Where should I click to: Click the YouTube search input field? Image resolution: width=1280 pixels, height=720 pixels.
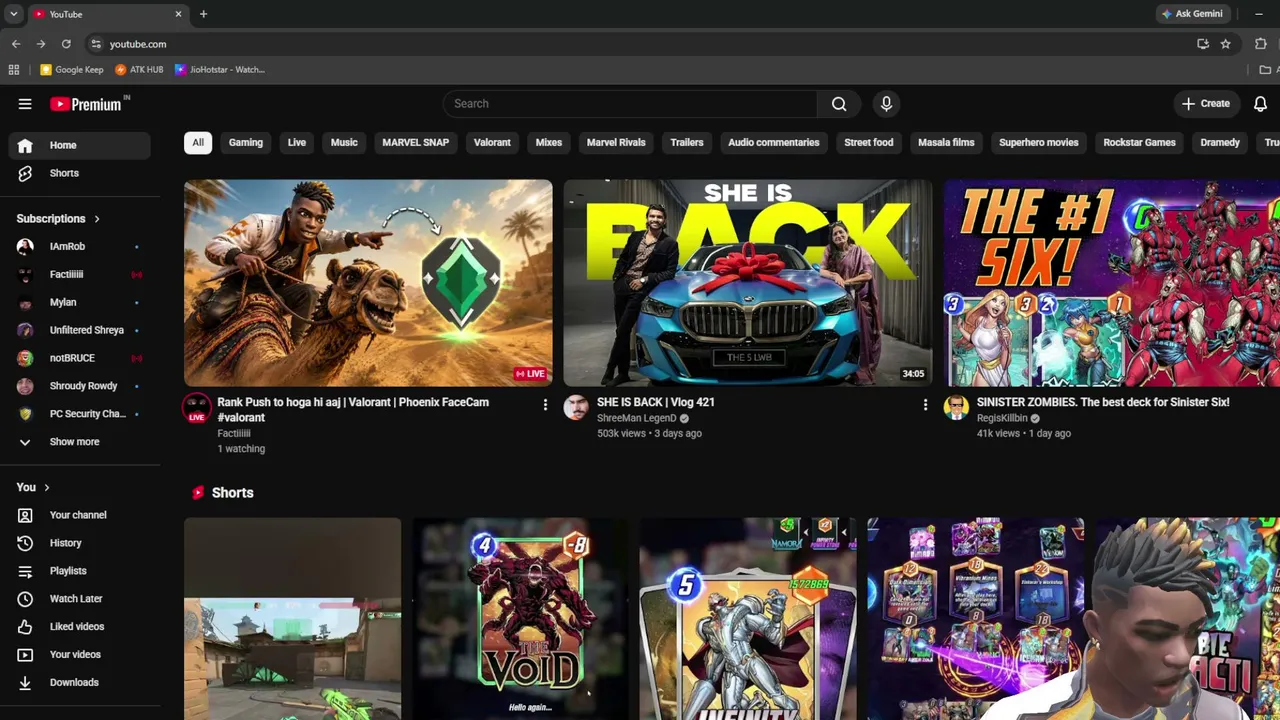coord(630,103)
